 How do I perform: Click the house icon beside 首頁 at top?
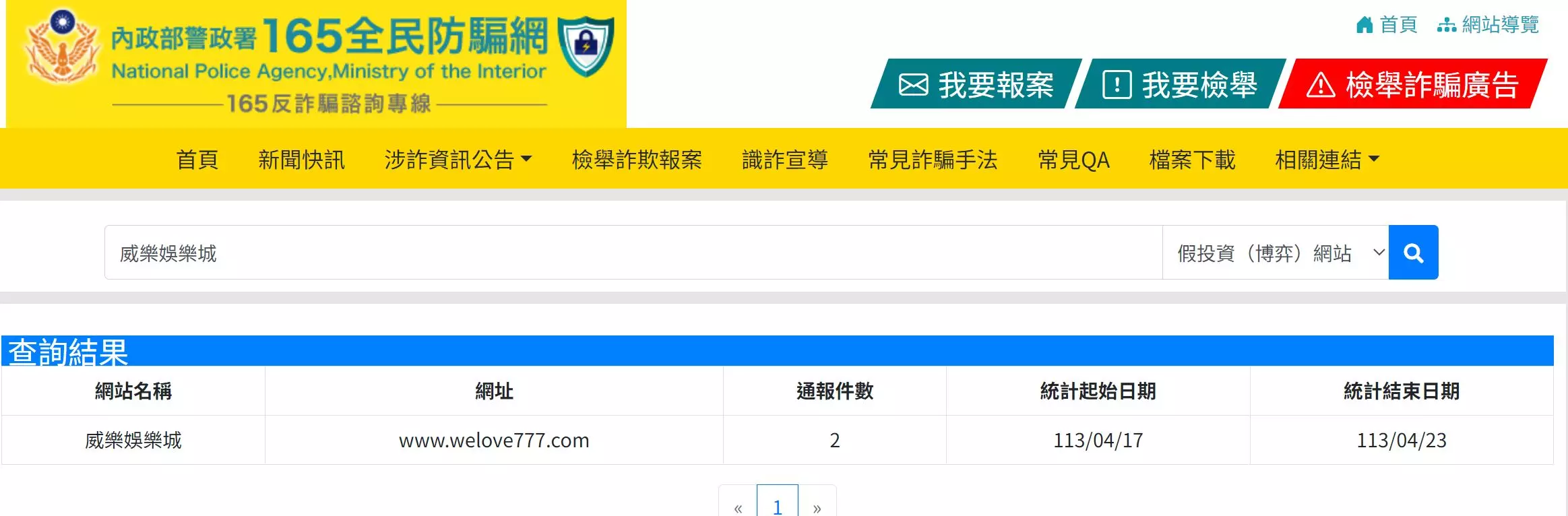coord(1365,25)
